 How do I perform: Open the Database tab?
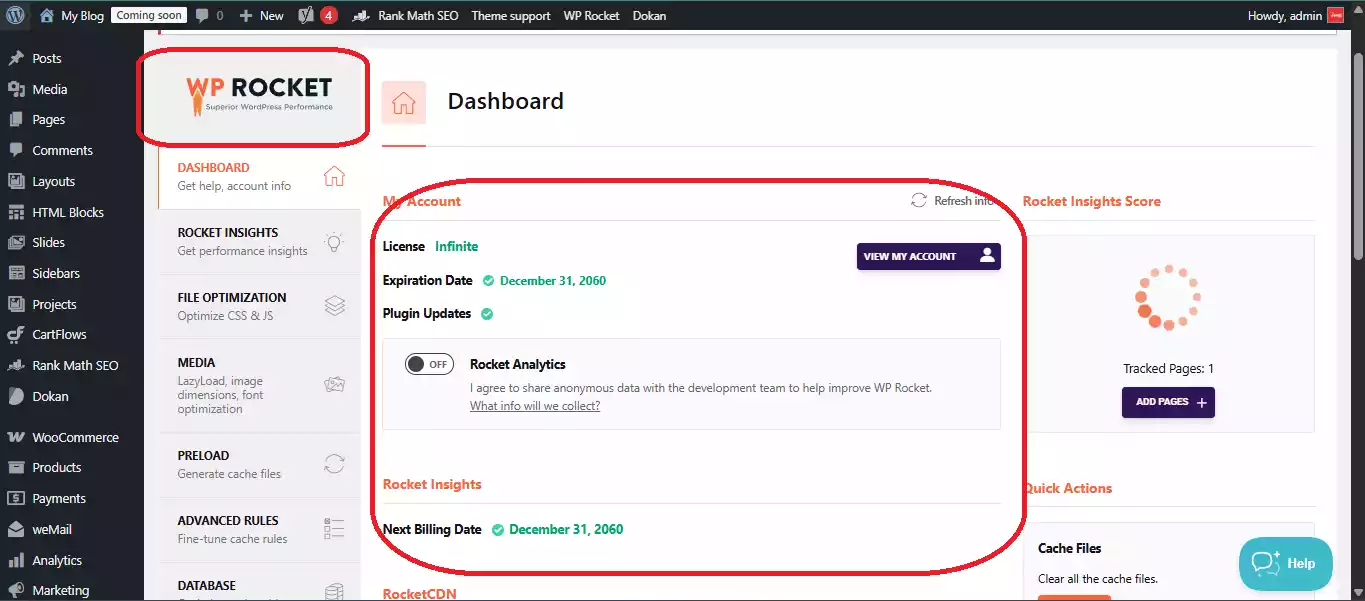[x=260, y=583]
